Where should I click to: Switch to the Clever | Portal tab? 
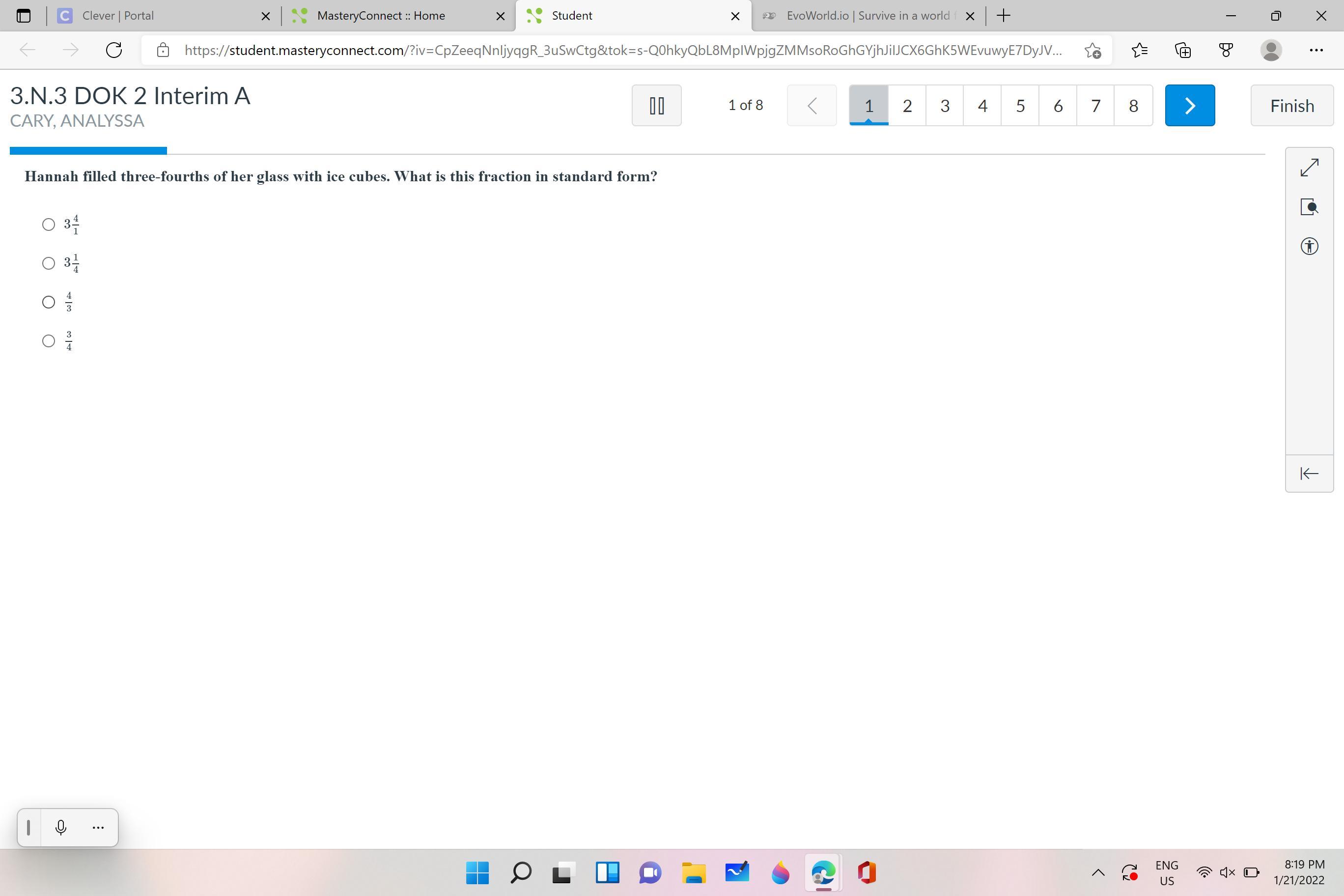click(118, 16)
